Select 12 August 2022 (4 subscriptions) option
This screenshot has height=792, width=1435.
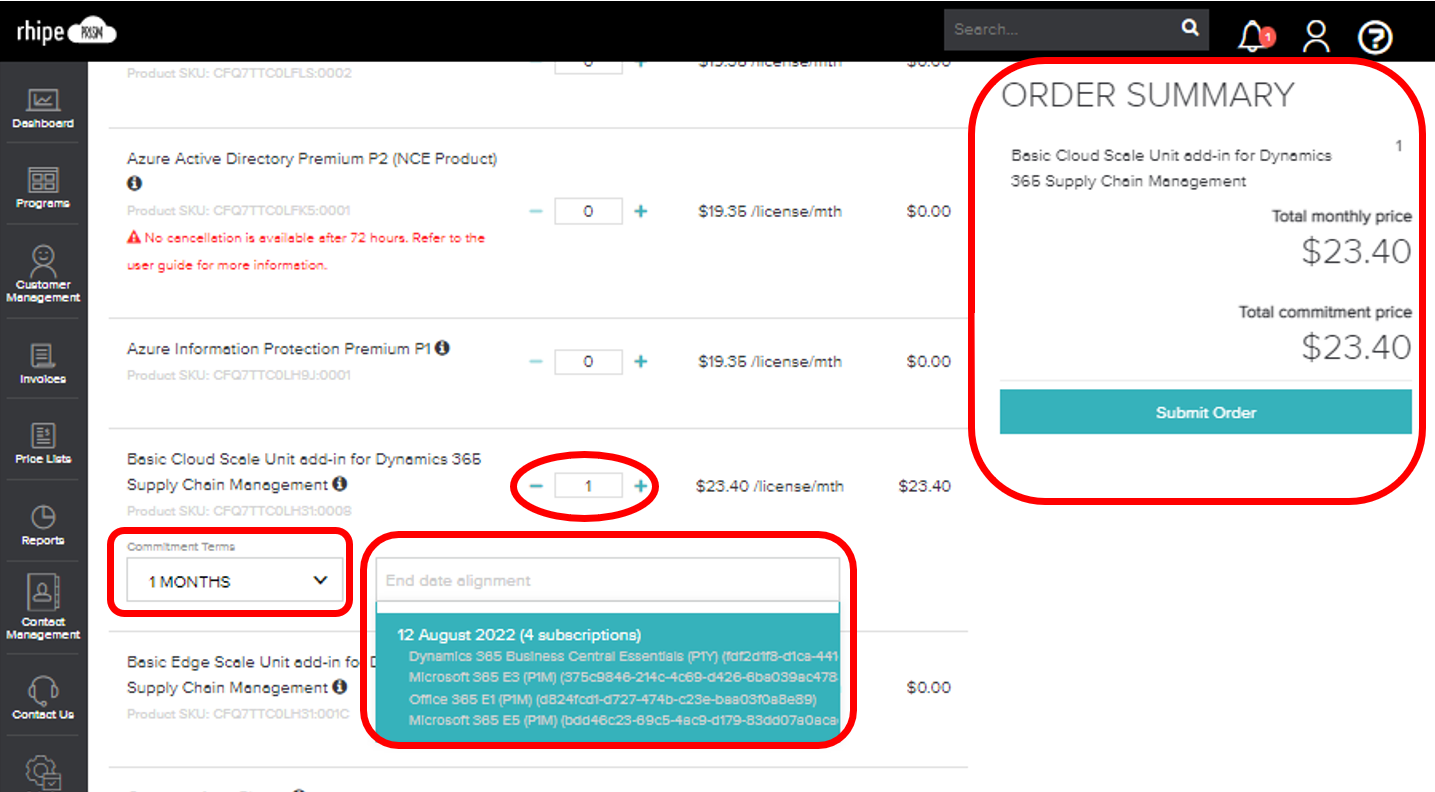click(x=519, y=635)
